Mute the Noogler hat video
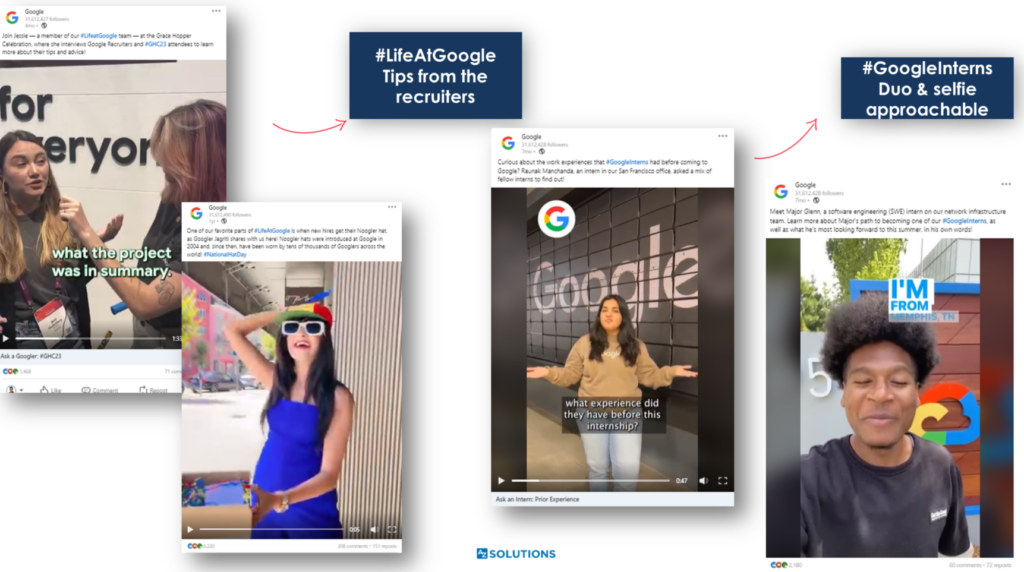Image resolution: width=1024 pixels, height=572 pixels. point(374,530)
